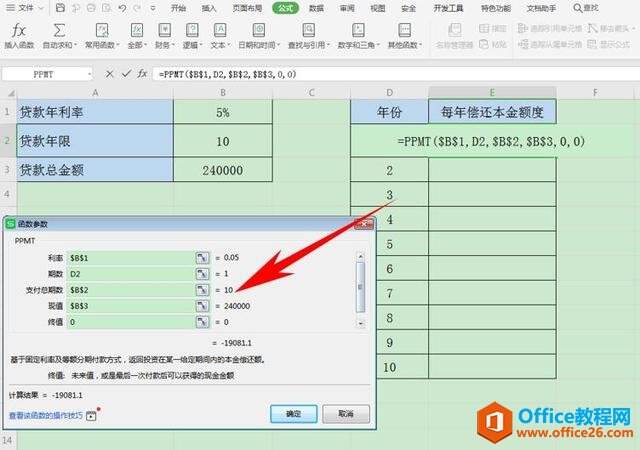This screenshot has height=450, width=640.
Task: Click range picker icon for 支付总期数 field
Action: click(202, 290)
